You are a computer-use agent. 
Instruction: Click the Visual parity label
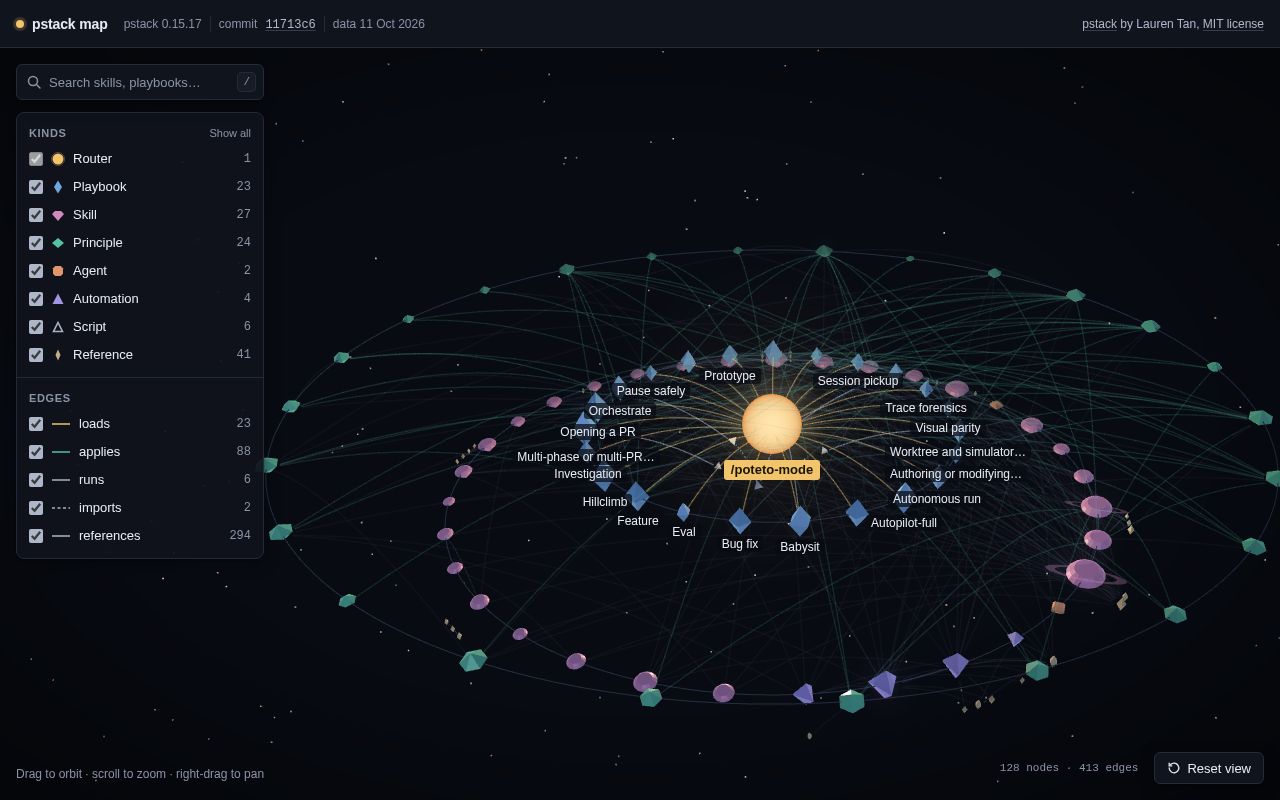(x=948, y=428)
